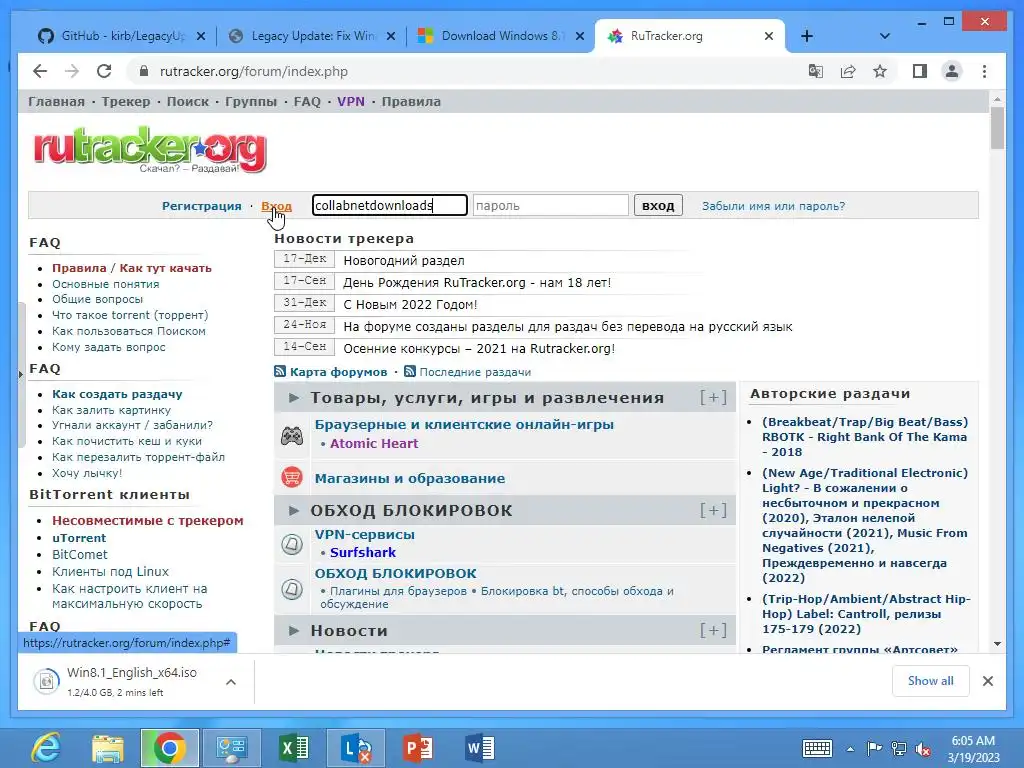Collapse triangle beside Новости header
This screenshot has width=1024, height=768.
tap(294, 631)
